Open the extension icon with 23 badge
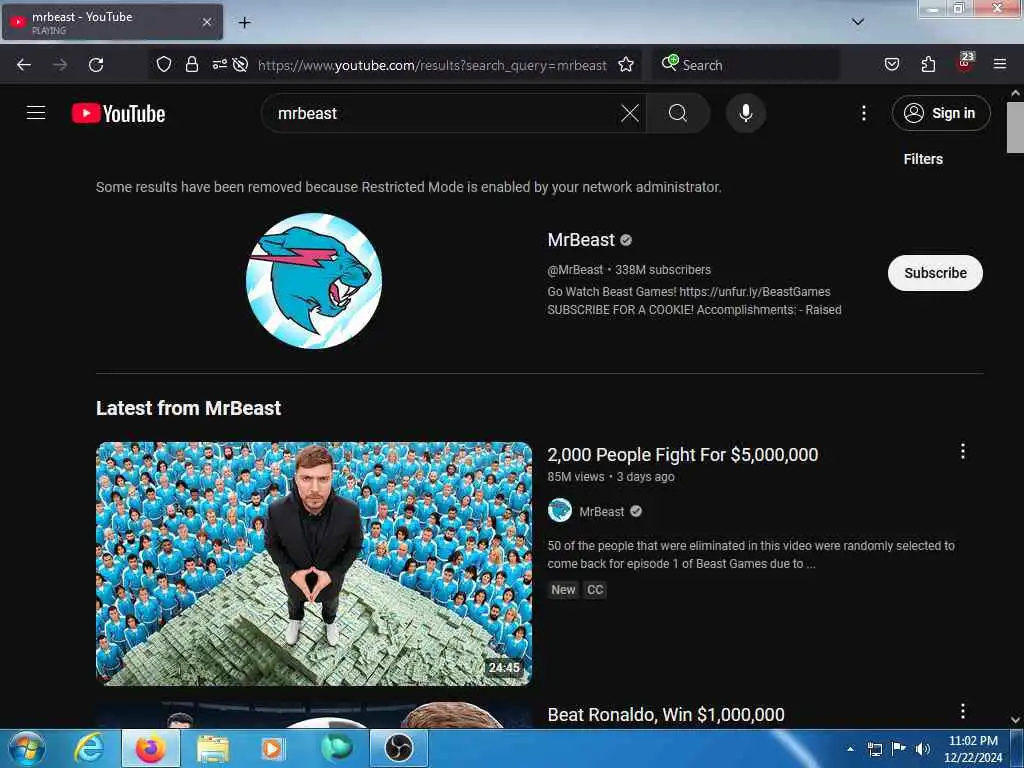 (965, 63)
